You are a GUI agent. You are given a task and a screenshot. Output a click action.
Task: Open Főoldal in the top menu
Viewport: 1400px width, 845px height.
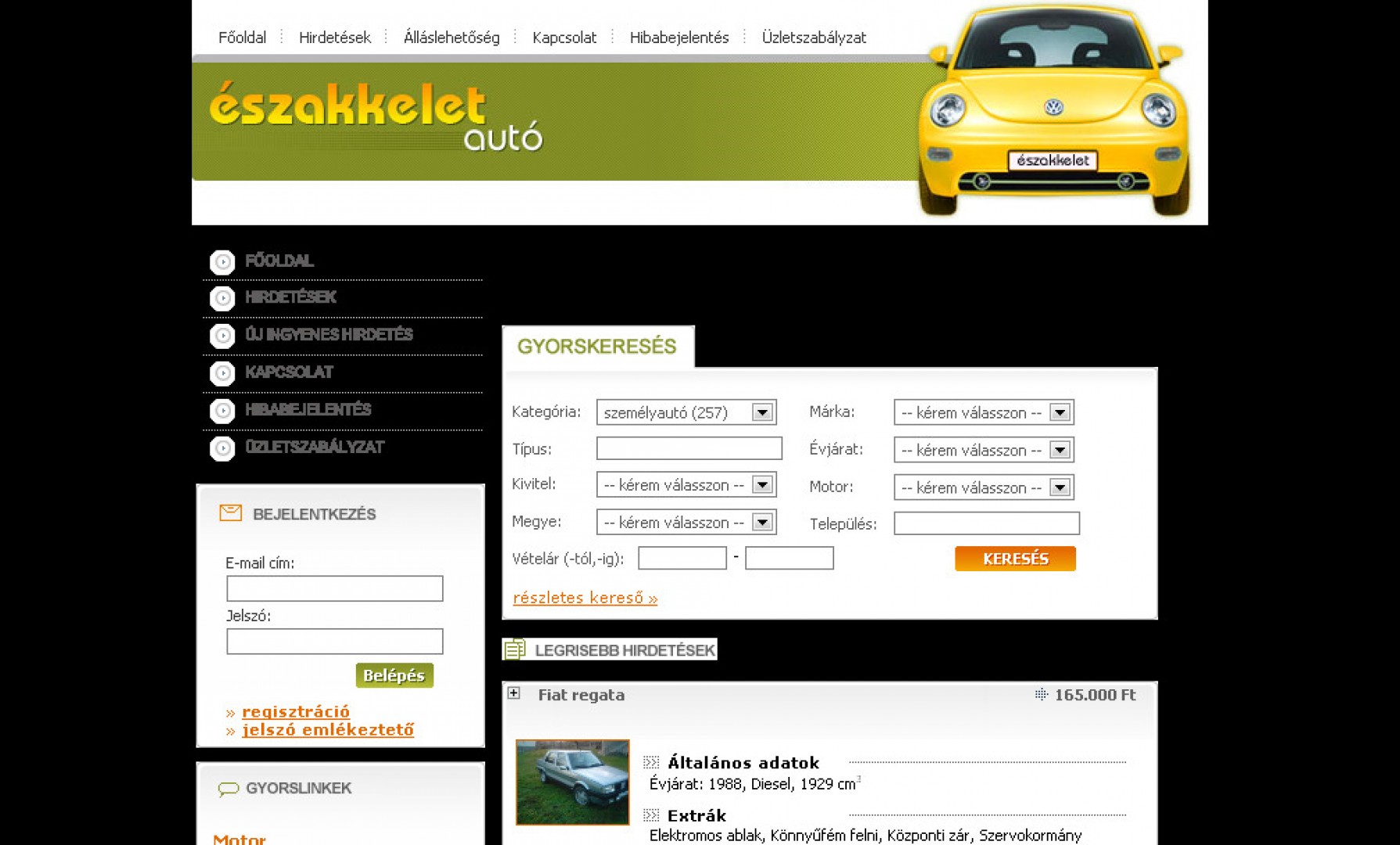tap(242, 38)
